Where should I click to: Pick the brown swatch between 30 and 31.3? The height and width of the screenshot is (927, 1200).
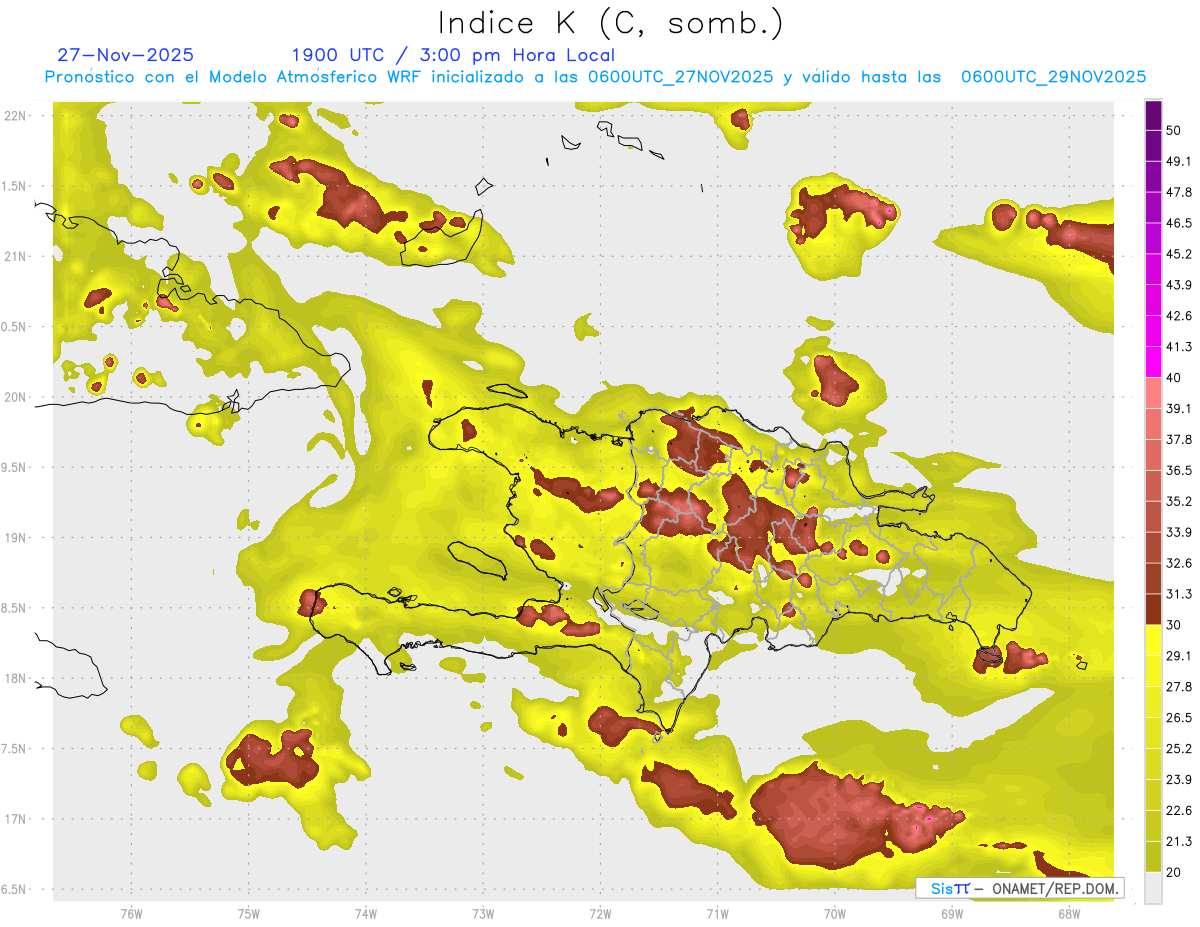(x=1153, y=609)
